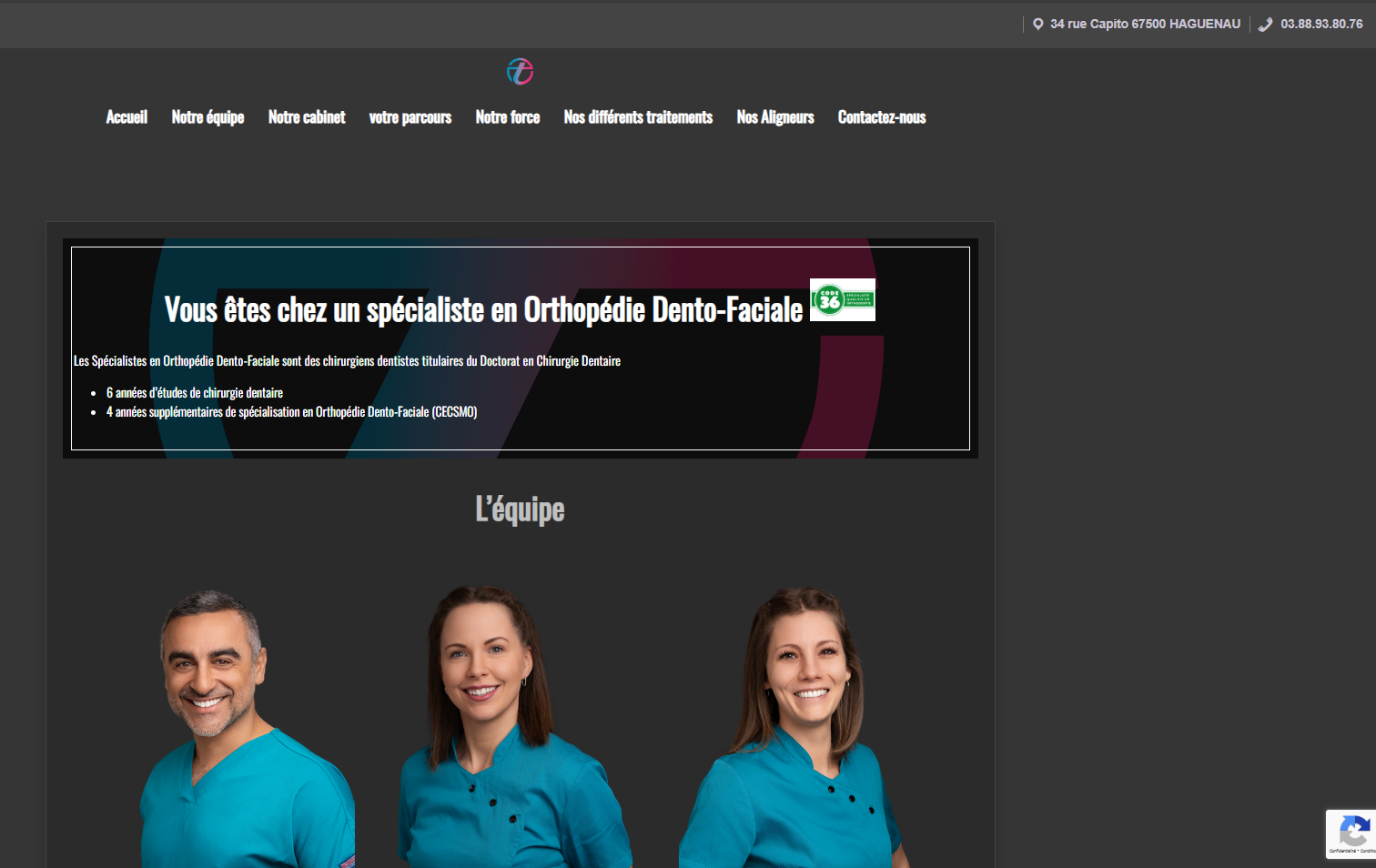Click the clinic logo icon above the menu
The image size is (1376, 868).
click(520, 71)
